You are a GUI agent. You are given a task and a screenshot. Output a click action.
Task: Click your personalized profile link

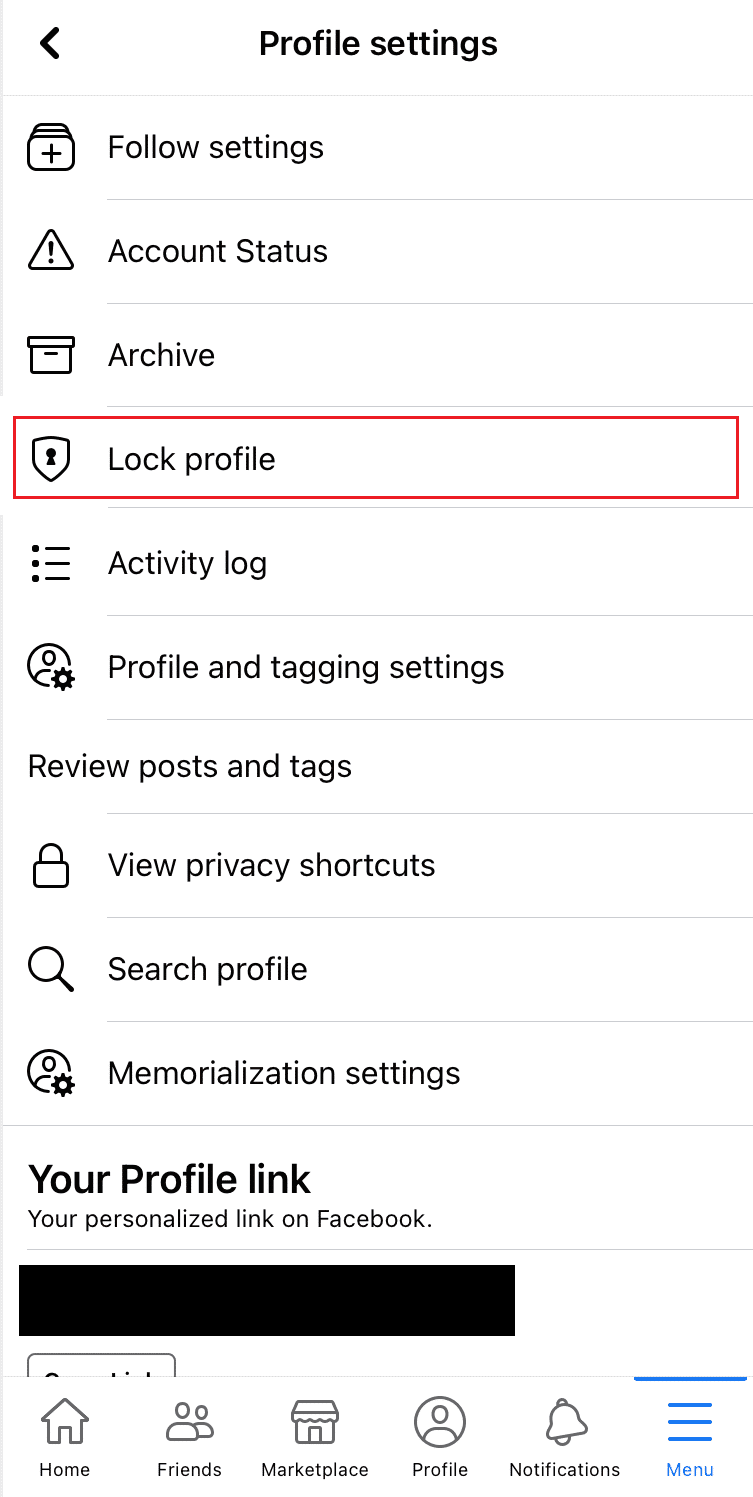(x=266, y=1300)
